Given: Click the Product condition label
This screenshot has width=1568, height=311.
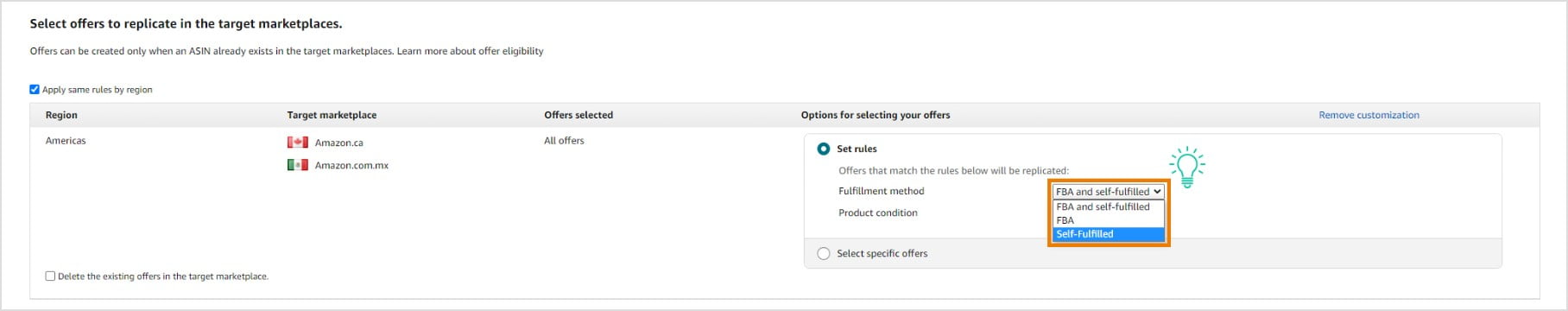Looking at the screenshot, I should [x=878, y=213].
